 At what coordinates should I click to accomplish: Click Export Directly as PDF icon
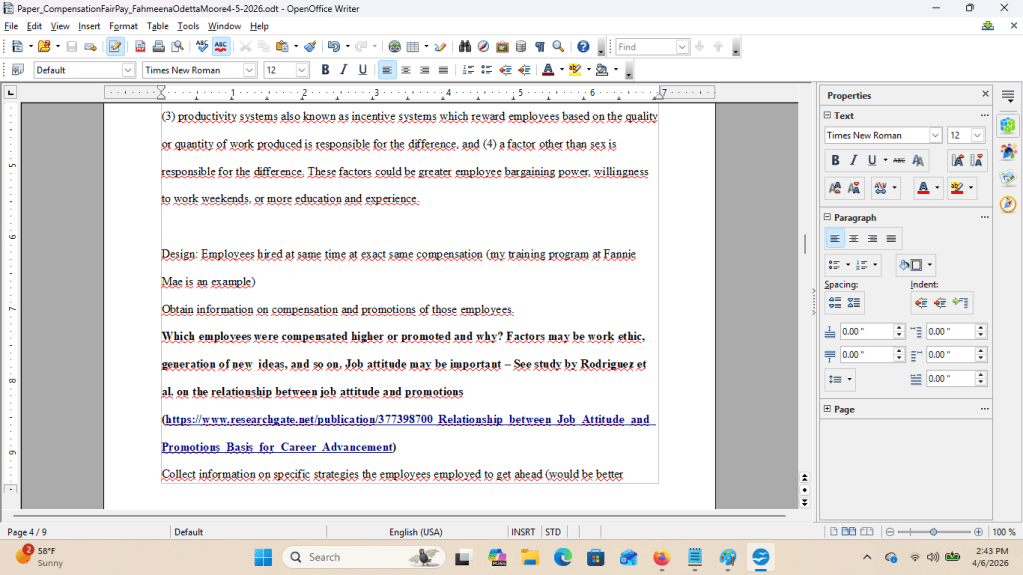click(141, 47)
